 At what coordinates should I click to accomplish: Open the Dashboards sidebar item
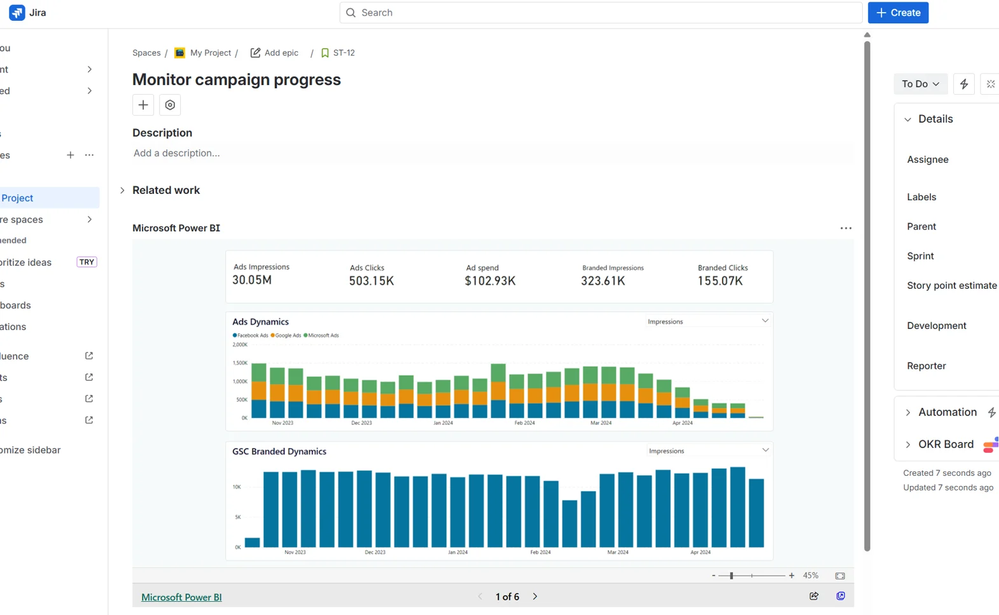pyautogui.click(x=15, y=305)
